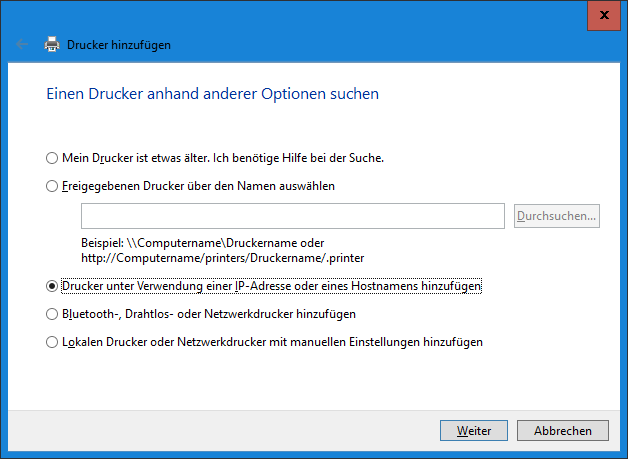Click the printer icon beside the window title
The height and width of the screenshot is (459, 628).
[51, 45]
